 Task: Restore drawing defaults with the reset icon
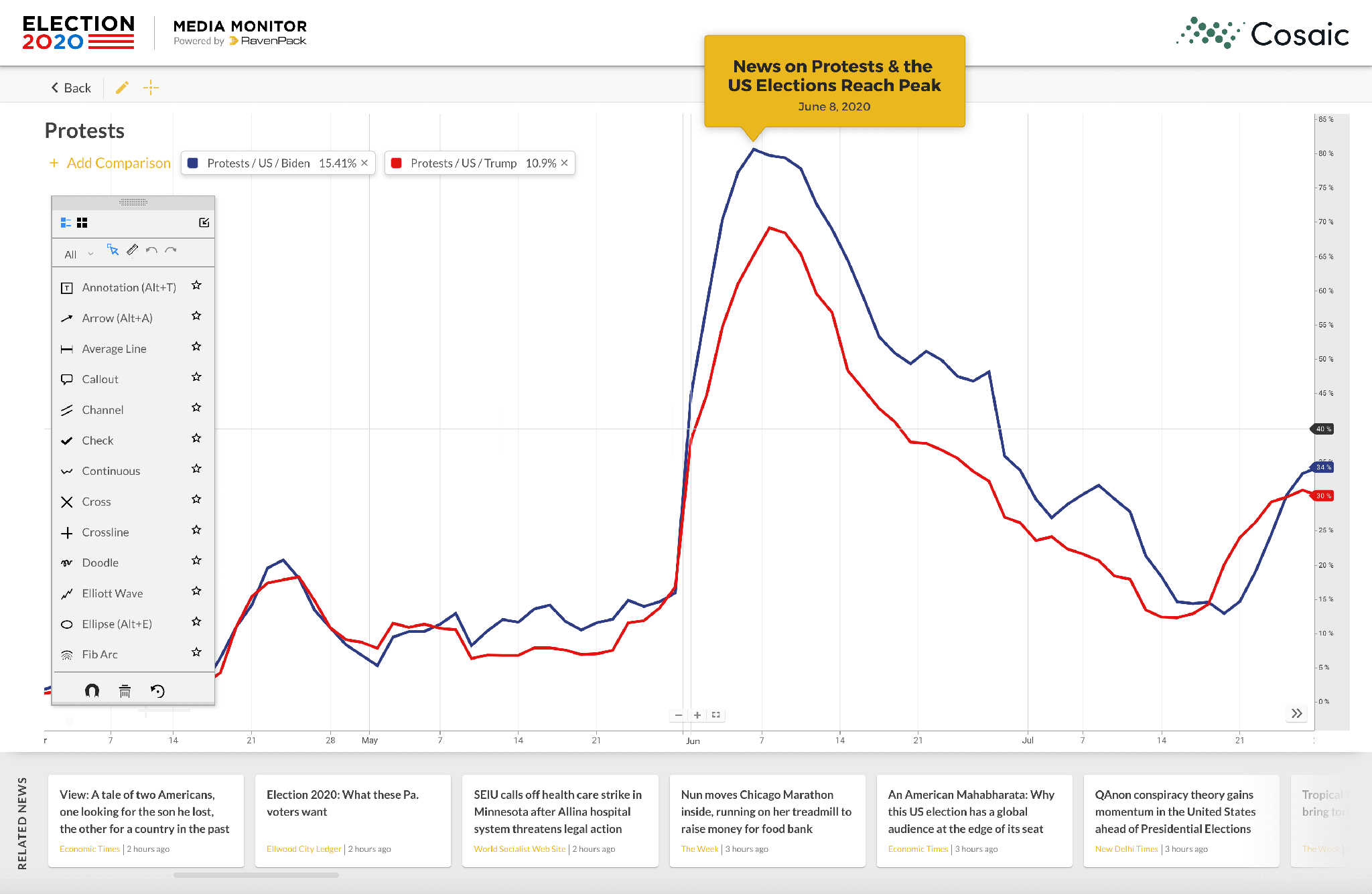158,690
